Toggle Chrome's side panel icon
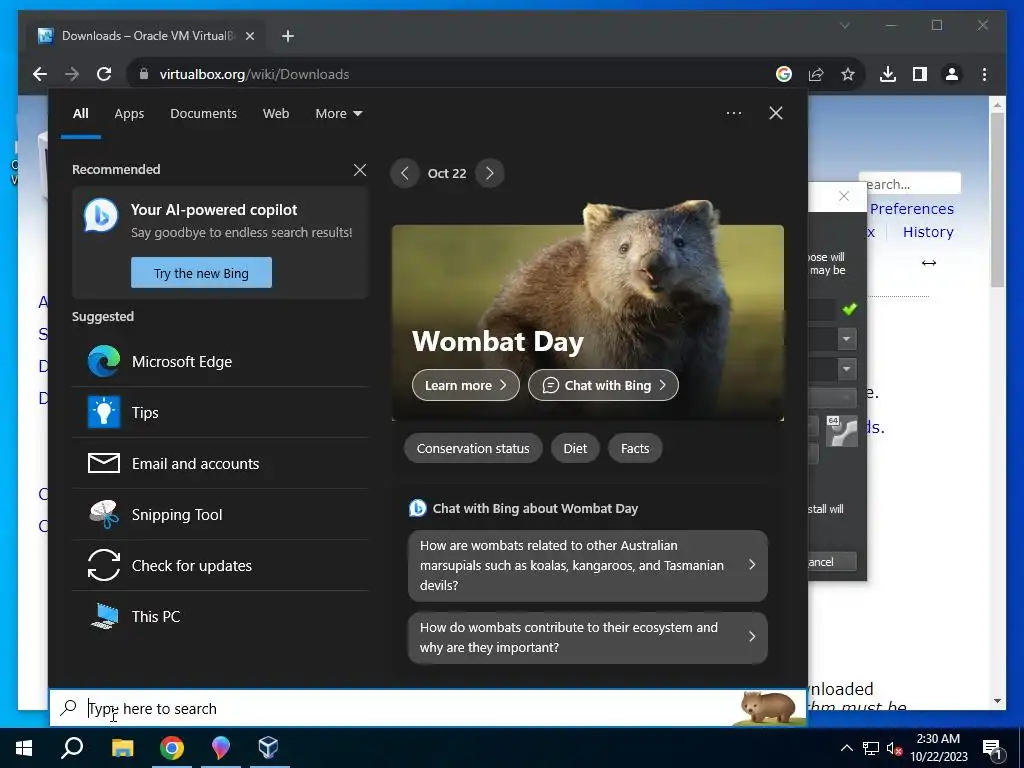Screen dimensions: 1024x768 920,74
